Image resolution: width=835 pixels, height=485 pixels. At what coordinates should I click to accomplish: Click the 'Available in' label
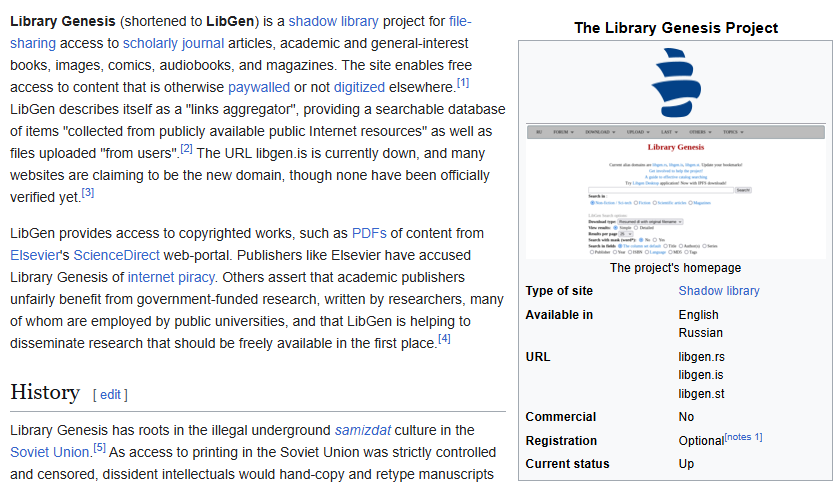559,315
